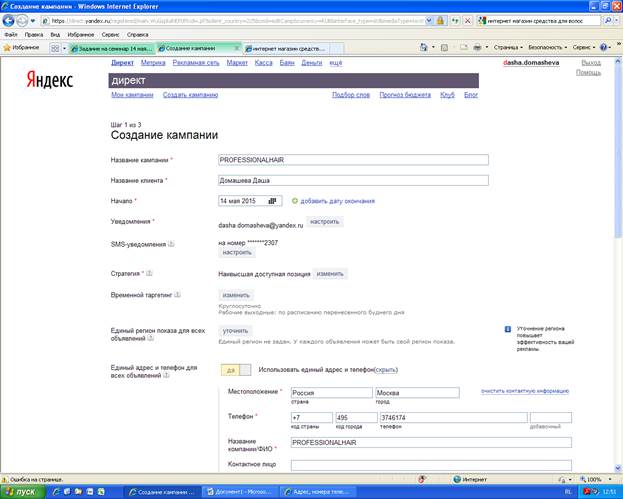This screenshot has height=499, width=623.
Task: Open Favorites with the star Избранное button
Action: (x=21, y=48)
